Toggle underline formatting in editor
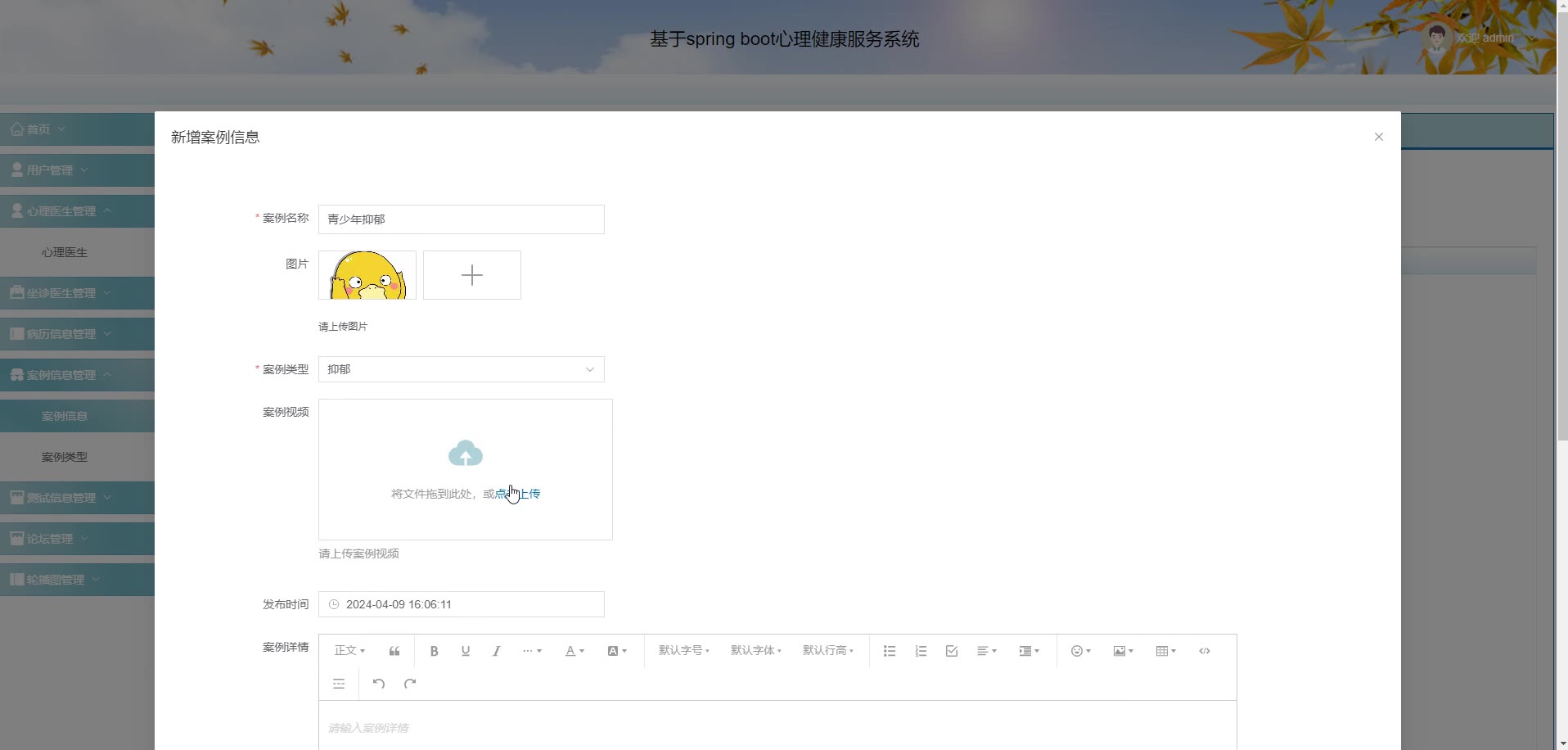The height and width of the screenshot is (750, 1568). pos(466,651)
